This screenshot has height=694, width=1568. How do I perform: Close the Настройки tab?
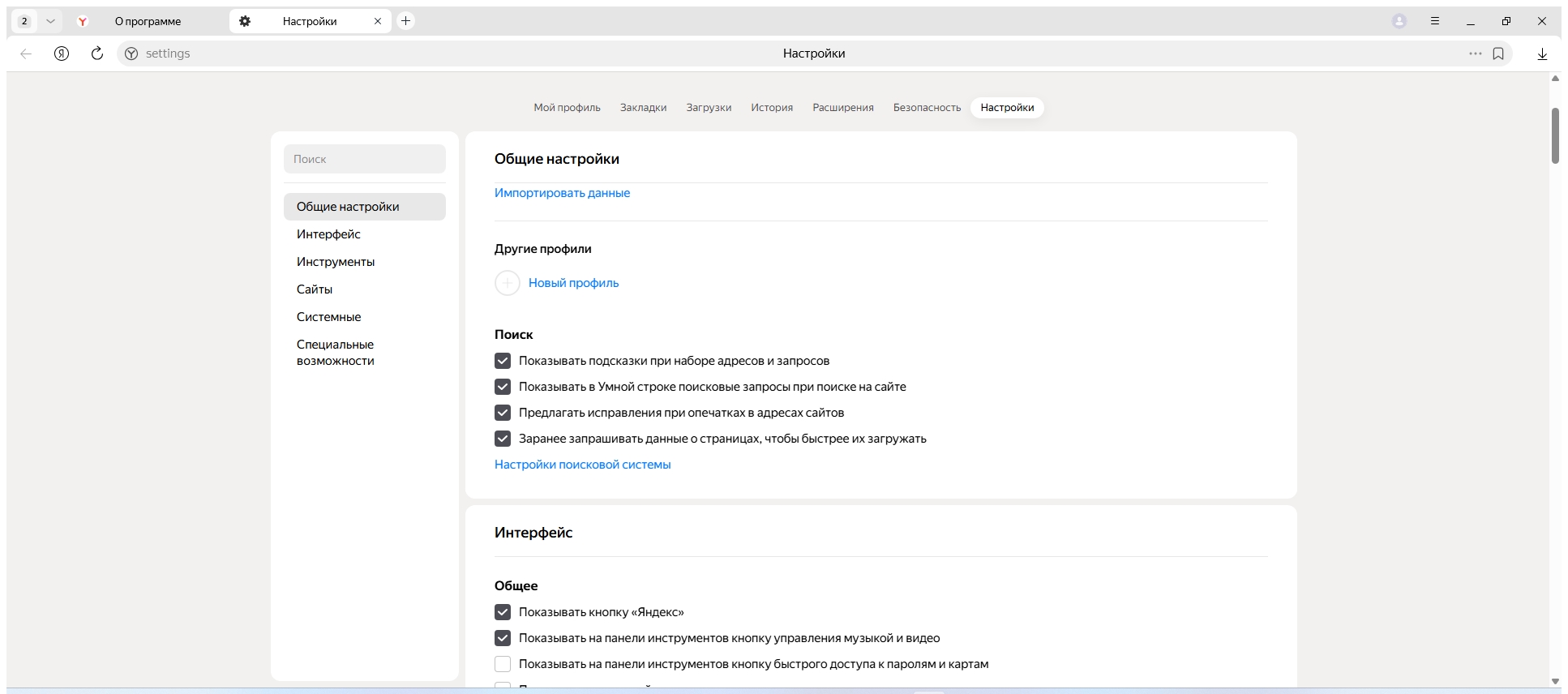(x=378, y=21)
